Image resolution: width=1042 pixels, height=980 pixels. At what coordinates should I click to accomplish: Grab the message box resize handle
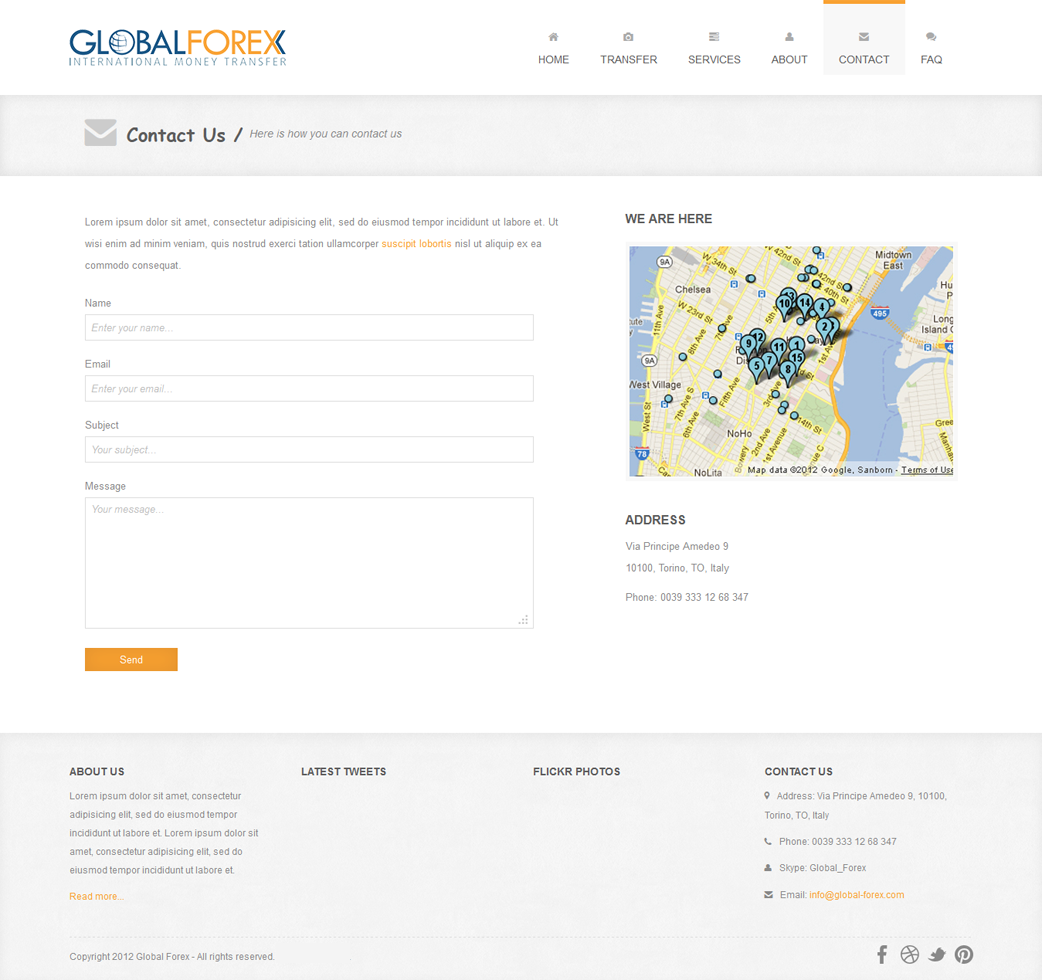click(524, 620)
